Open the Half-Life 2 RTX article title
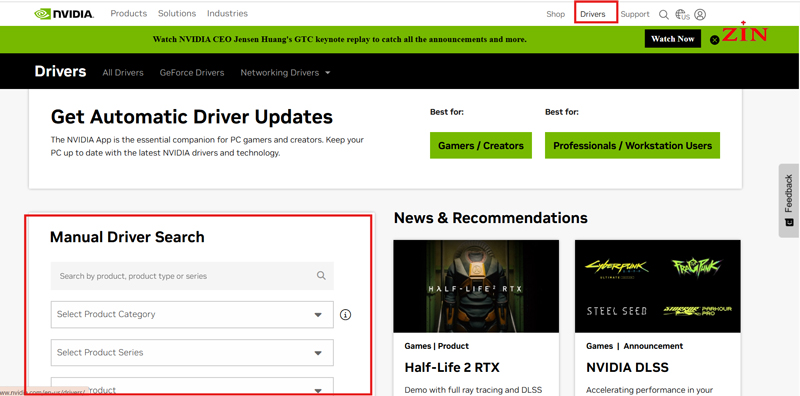The height and width of the screenshot is (396, 800). 452,367
